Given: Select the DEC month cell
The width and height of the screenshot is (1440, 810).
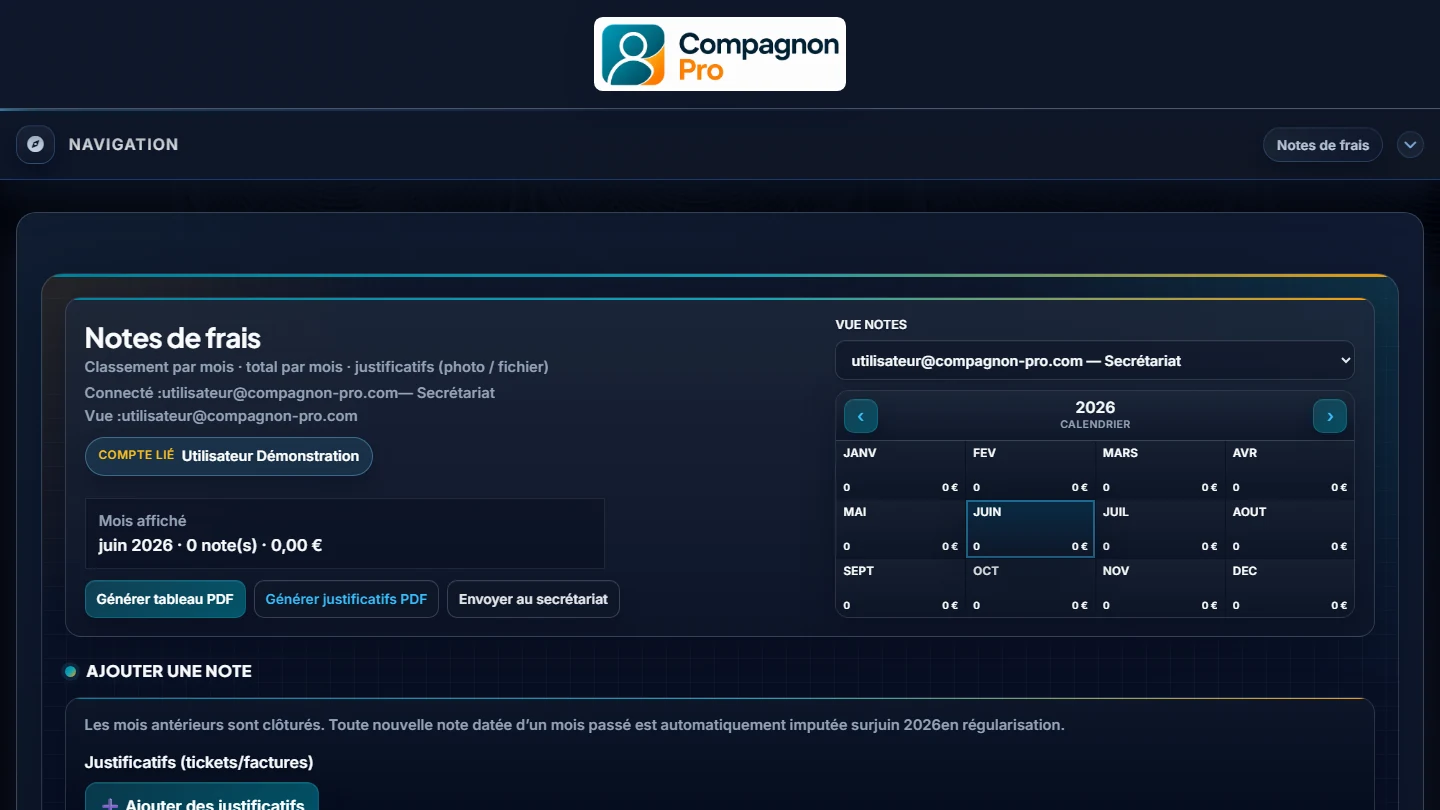Looking at the screenshot, I should tap(1290, 588).
